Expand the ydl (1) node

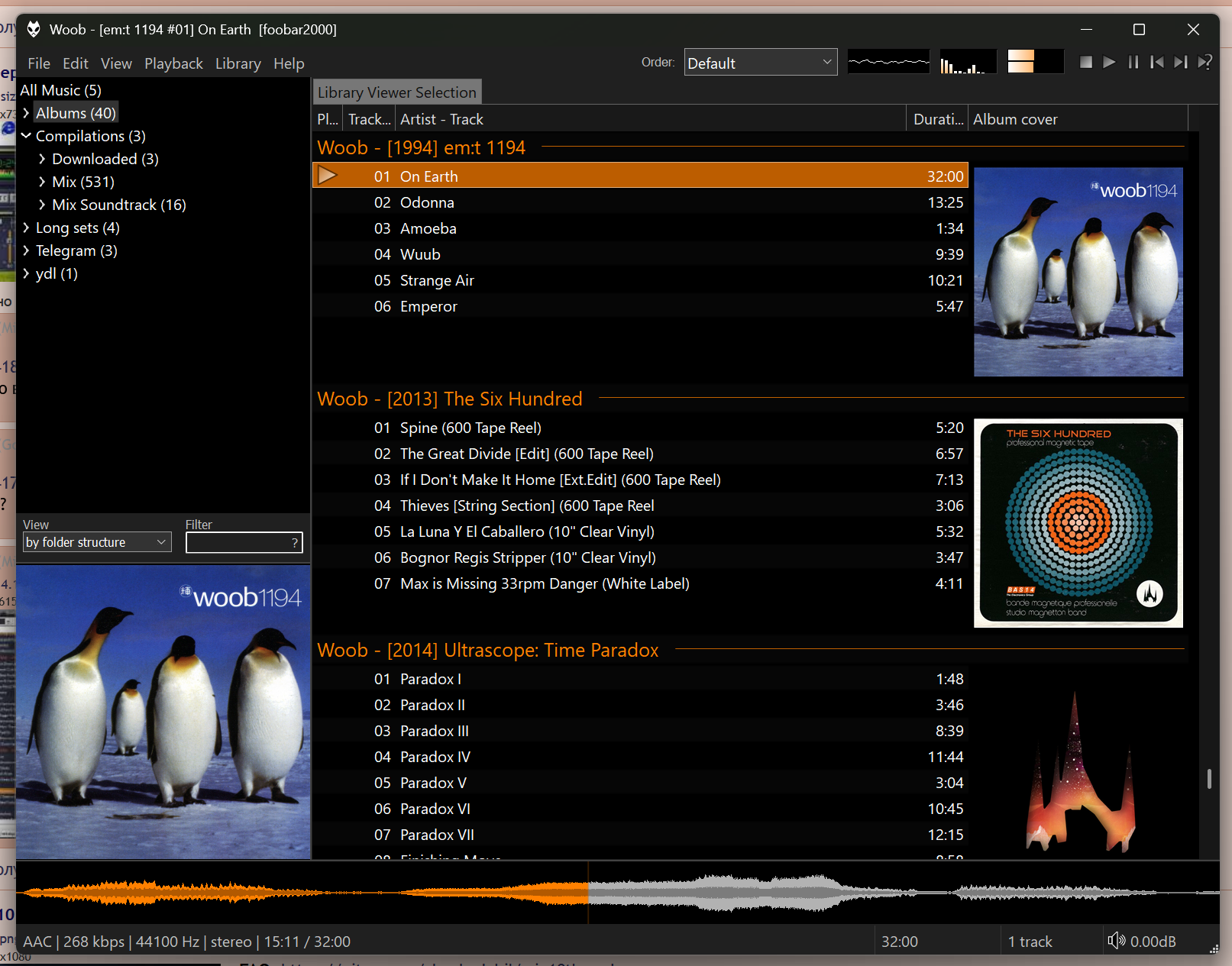point(26,273)
